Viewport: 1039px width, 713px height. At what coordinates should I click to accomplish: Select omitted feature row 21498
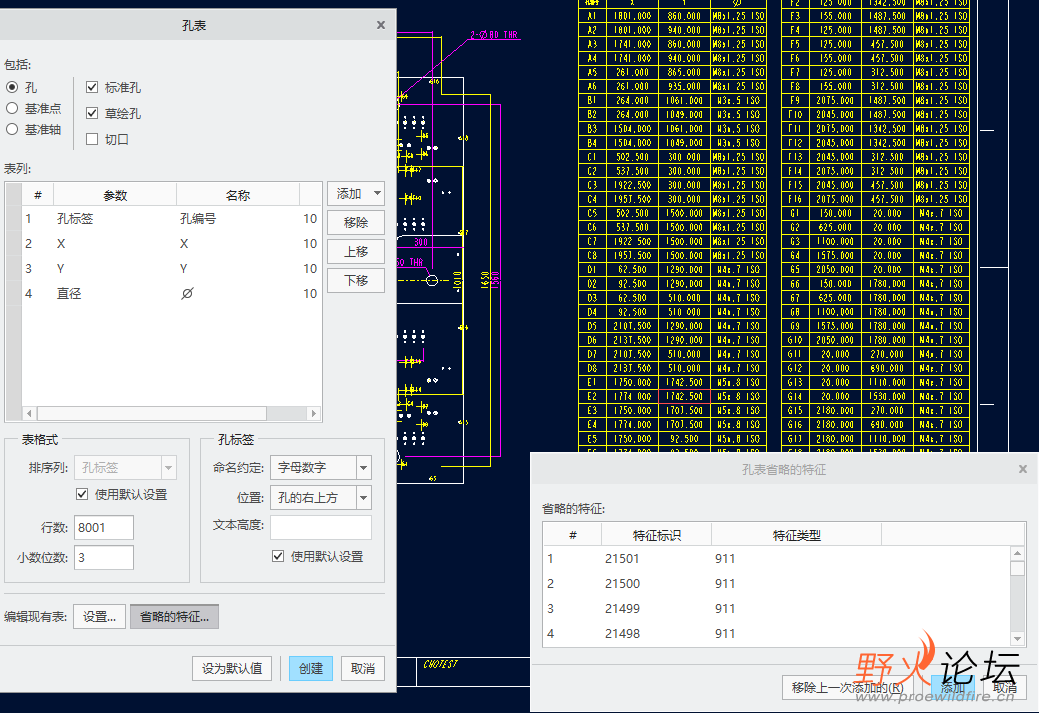coord(777,633)
